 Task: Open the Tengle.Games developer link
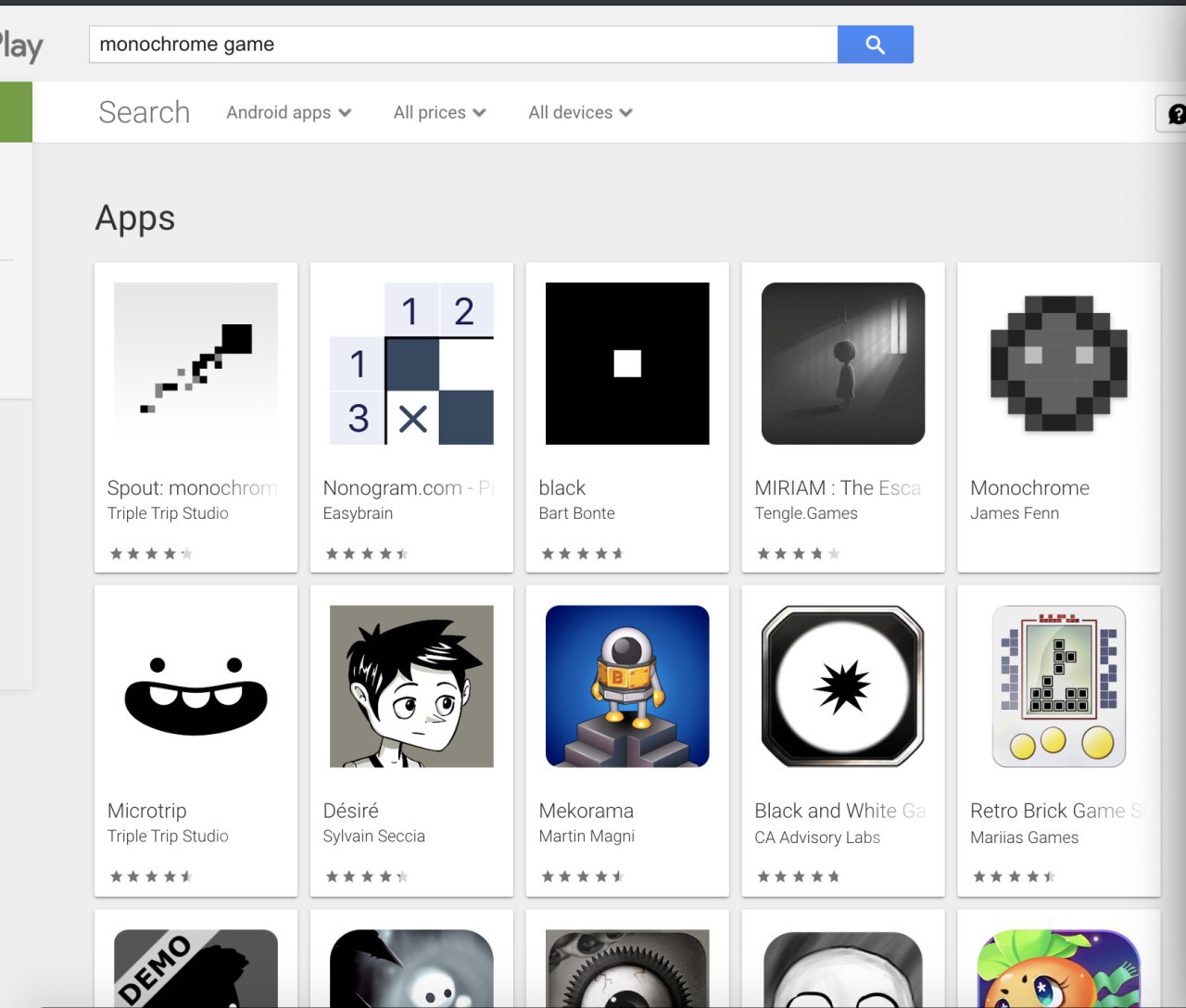(x=806, y=513)
